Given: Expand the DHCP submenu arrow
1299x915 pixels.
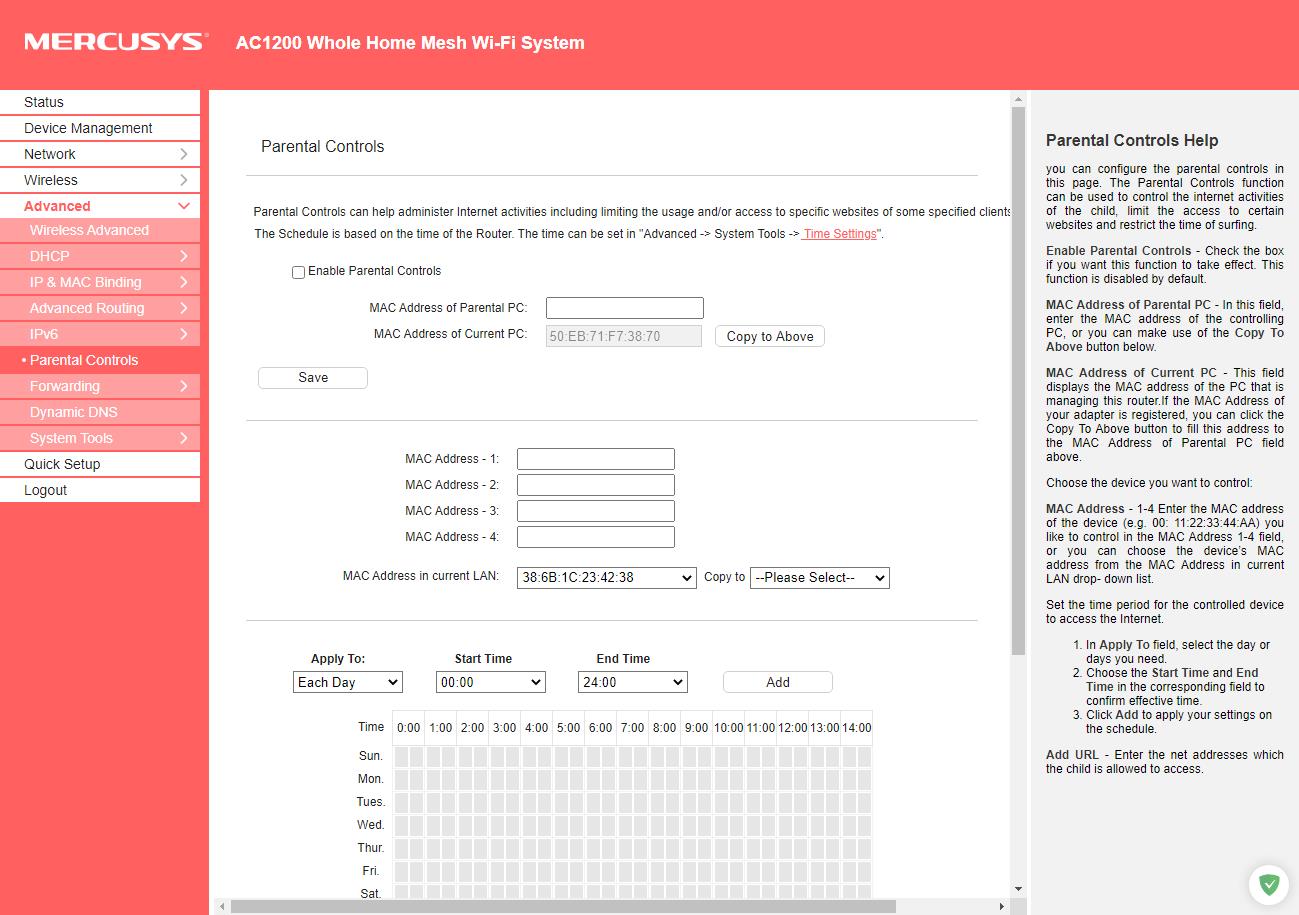Looking at the screenshot, I should pyautogui.click(x=184, y=256).
